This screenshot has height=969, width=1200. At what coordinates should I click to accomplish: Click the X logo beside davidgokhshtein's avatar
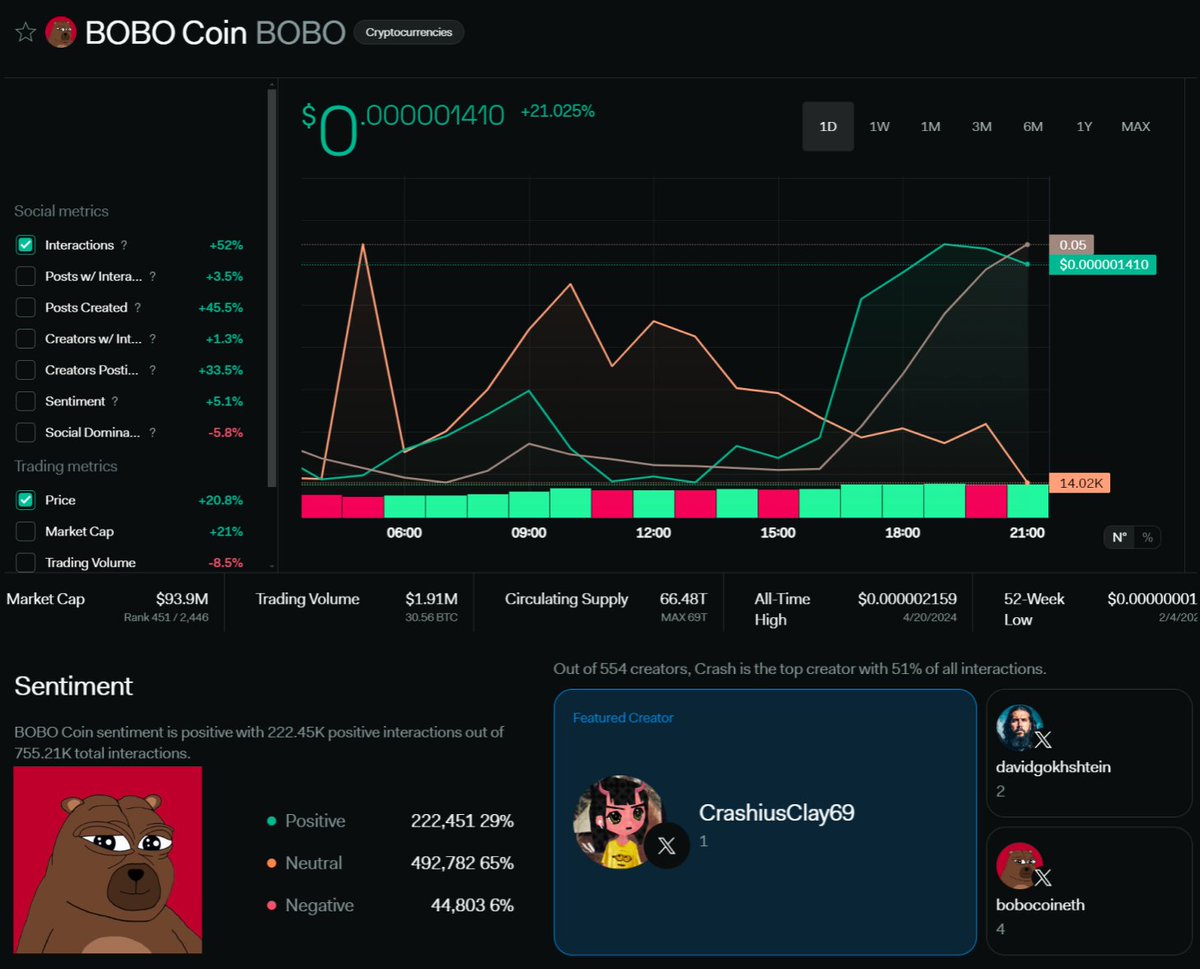[x=1043, y=740]
